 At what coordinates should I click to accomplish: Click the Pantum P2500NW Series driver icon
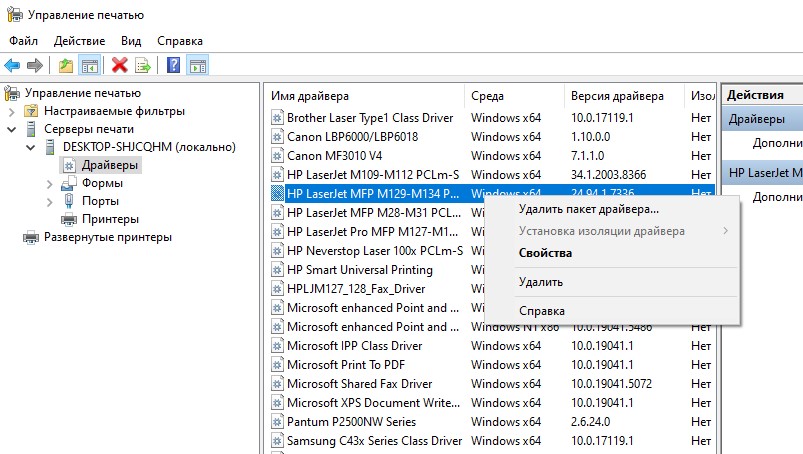pyautogui.click(x=277, y=422)
